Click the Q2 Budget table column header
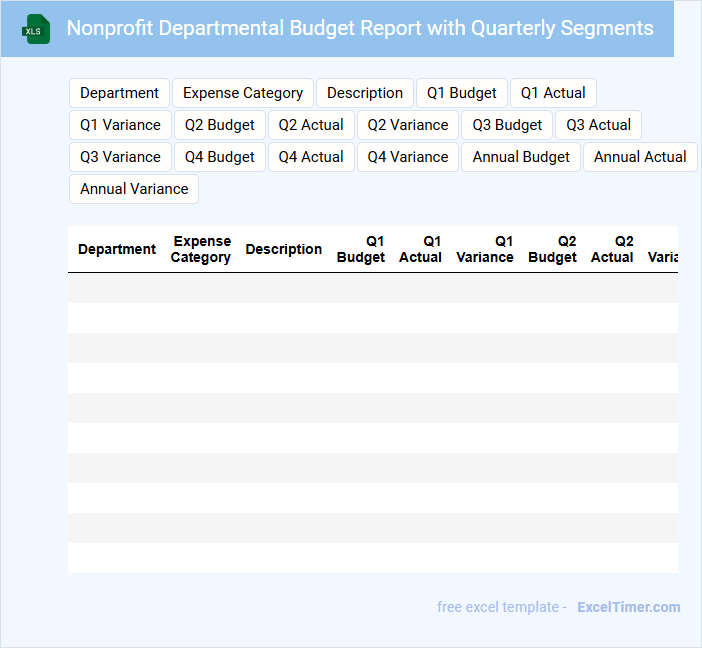The image size is (702, 648). [x=552, y=249]
